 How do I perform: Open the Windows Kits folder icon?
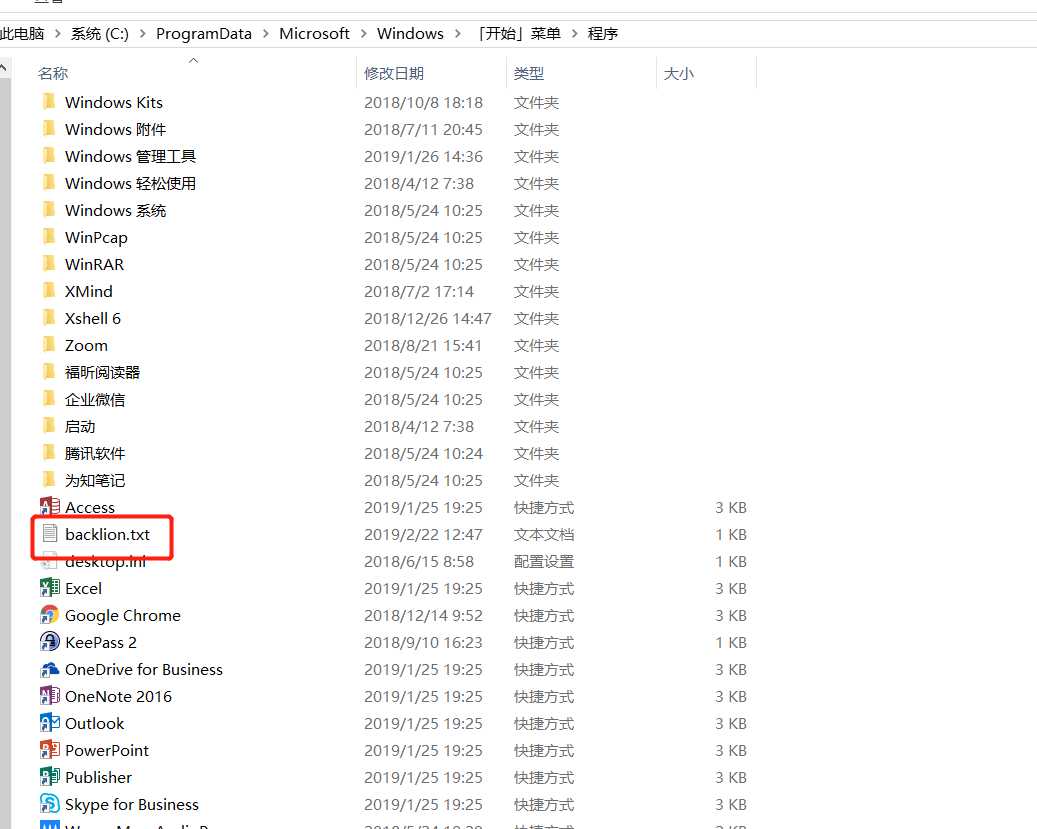click(49, 102)
